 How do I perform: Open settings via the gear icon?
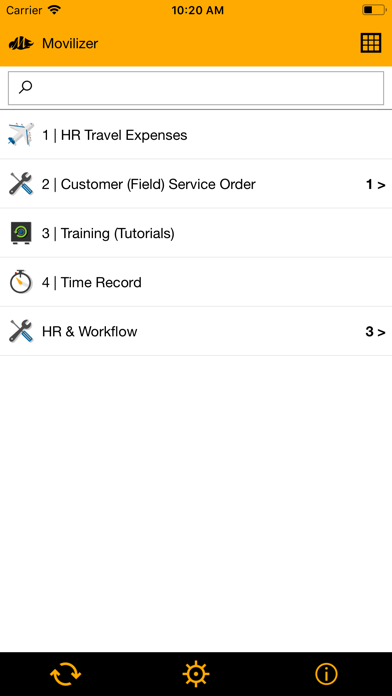196,674
